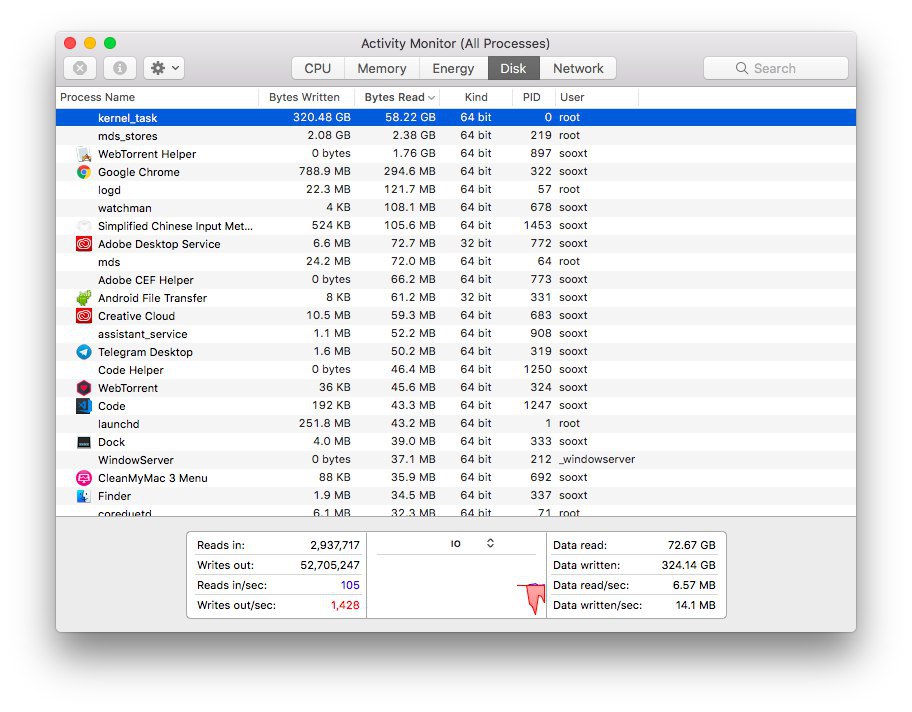
Task: Click the Data written/sec 14.1 MB value
Action: (x=696, y=606)
